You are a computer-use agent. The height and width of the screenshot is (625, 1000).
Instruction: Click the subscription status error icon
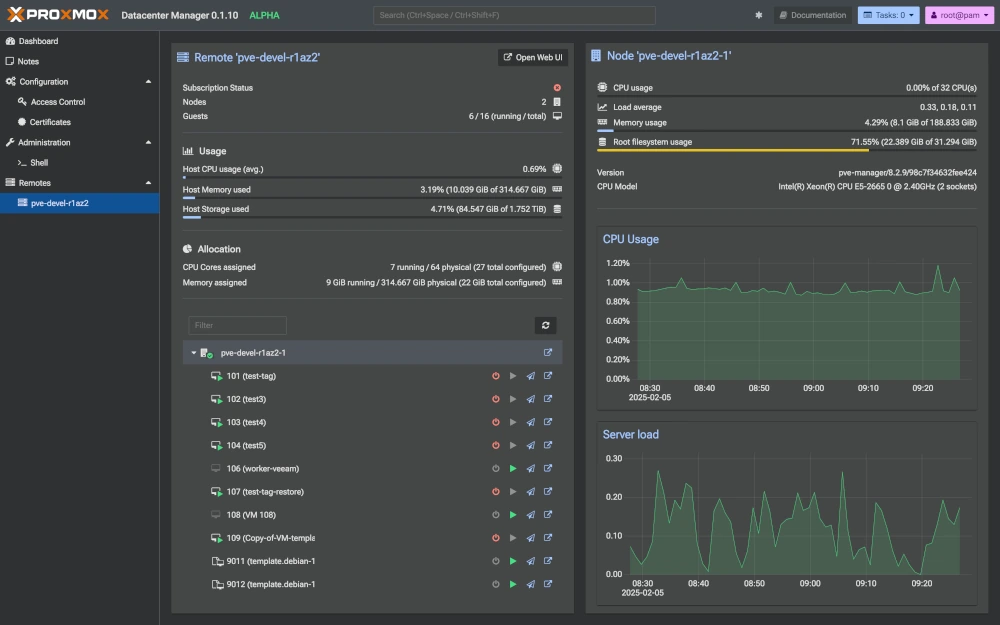pyautogui.click(x=557, y=88)
